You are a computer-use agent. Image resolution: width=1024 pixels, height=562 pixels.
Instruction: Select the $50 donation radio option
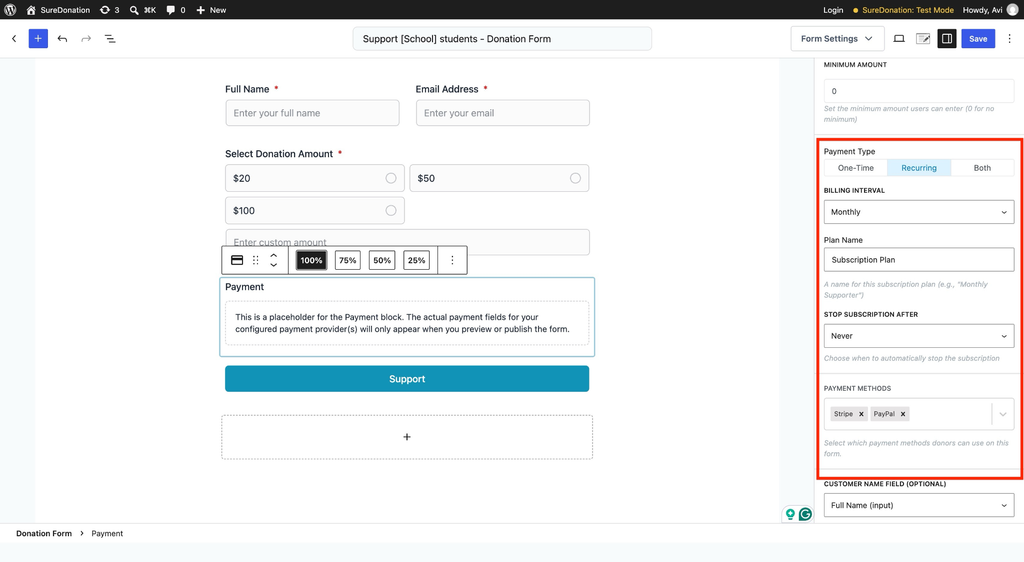pyautogui.click(x=575, y=178)
